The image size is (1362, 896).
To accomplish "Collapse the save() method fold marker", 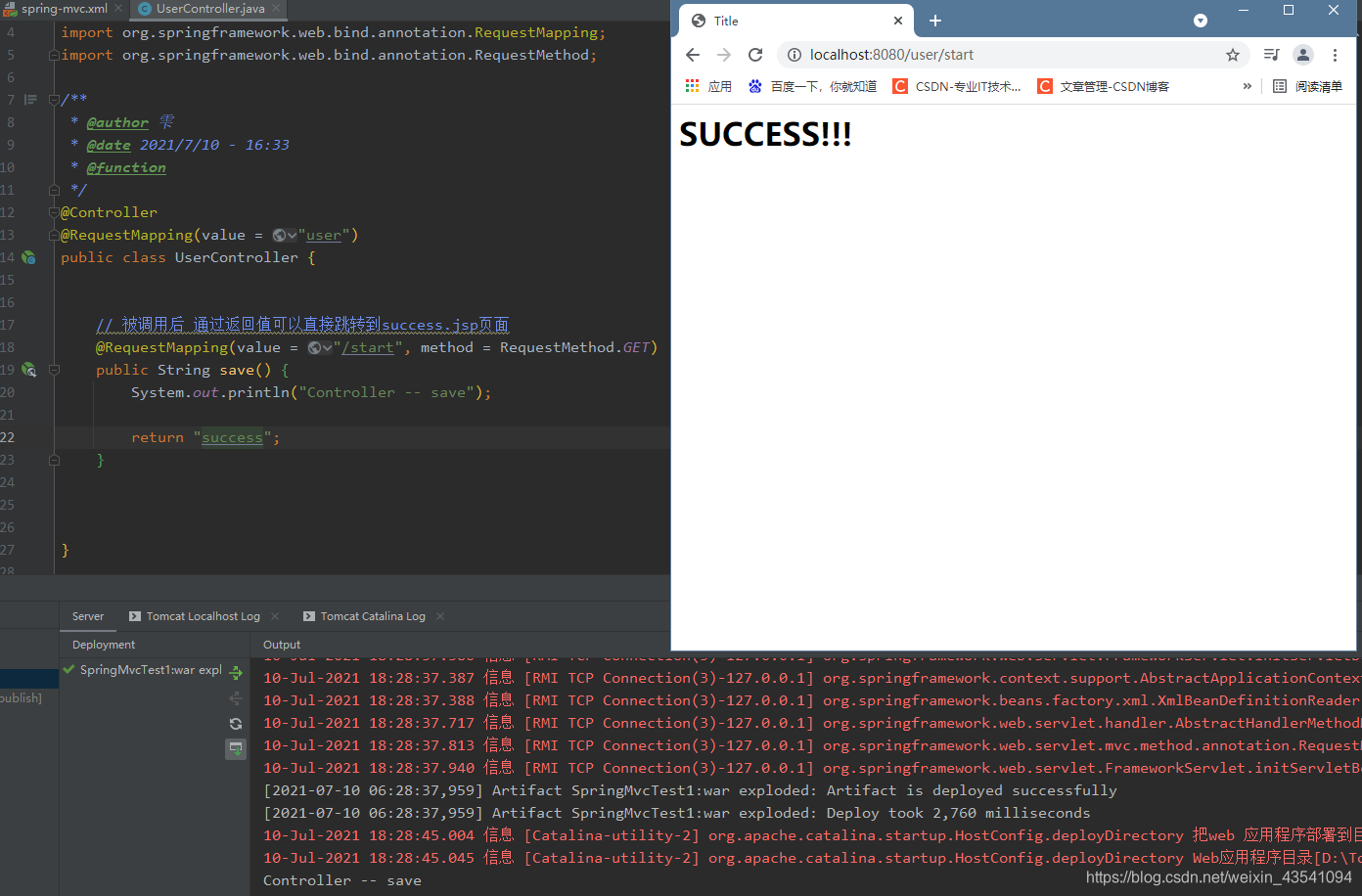I will click(x=54, y=370).
